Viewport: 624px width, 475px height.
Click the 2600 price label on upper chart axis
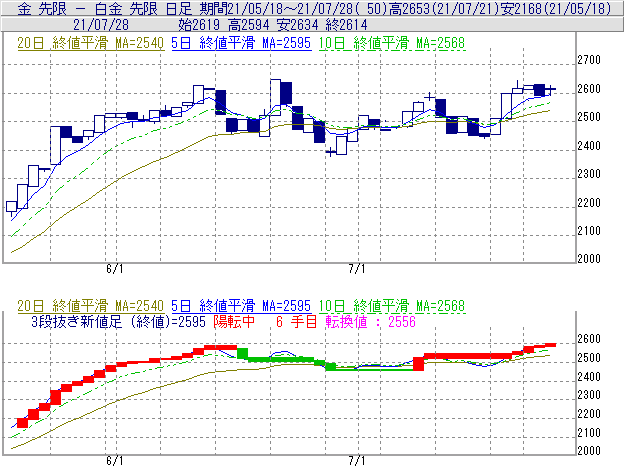coord(589,89)
